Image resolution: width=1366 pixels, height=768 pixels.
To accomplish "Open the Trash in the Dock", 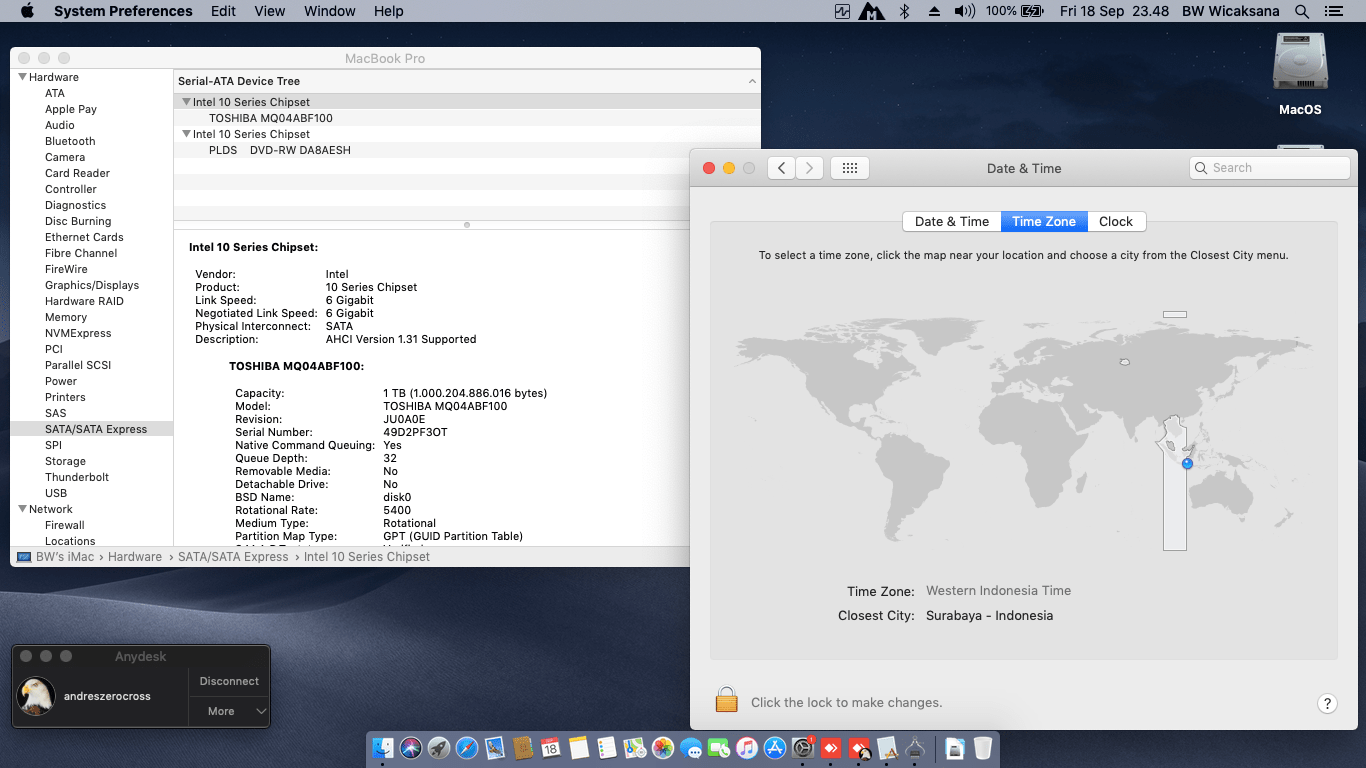I will coord(983,747).
